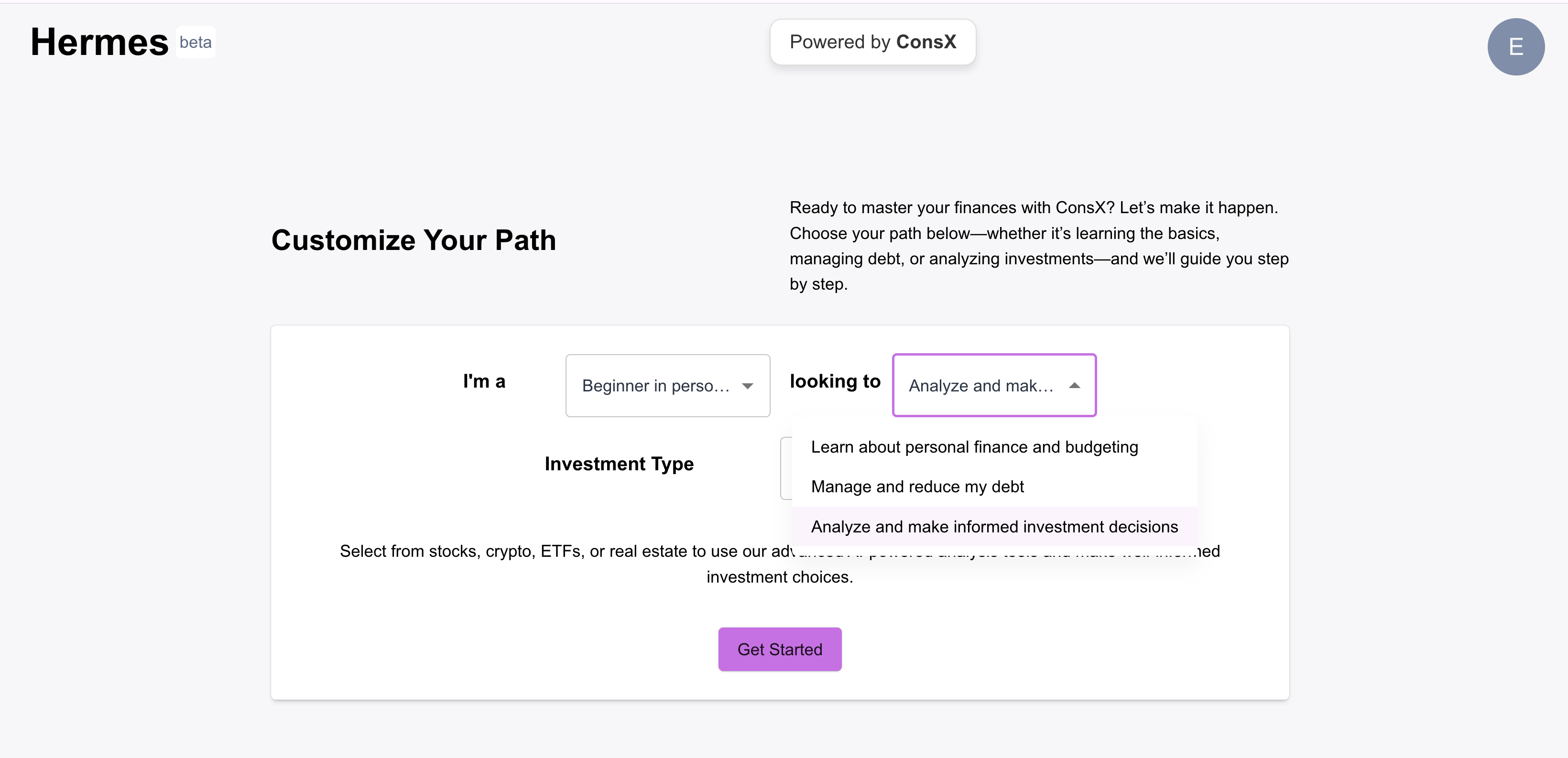This screenshot has width=1568, height=758.
Task: Click the 'Powered by ConsX' button
Action: tap(872, 42)
